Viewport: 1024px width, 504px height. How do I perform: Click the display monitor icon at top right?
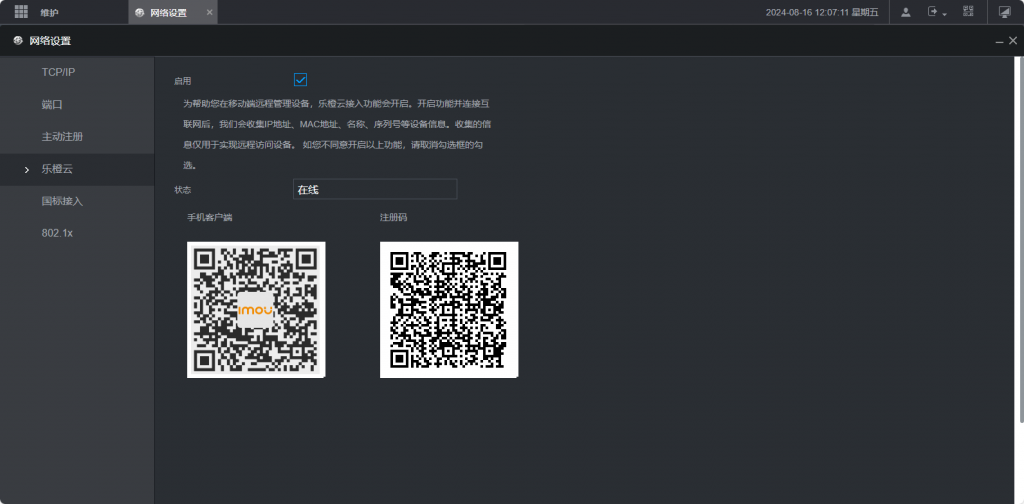point(1004,12)
